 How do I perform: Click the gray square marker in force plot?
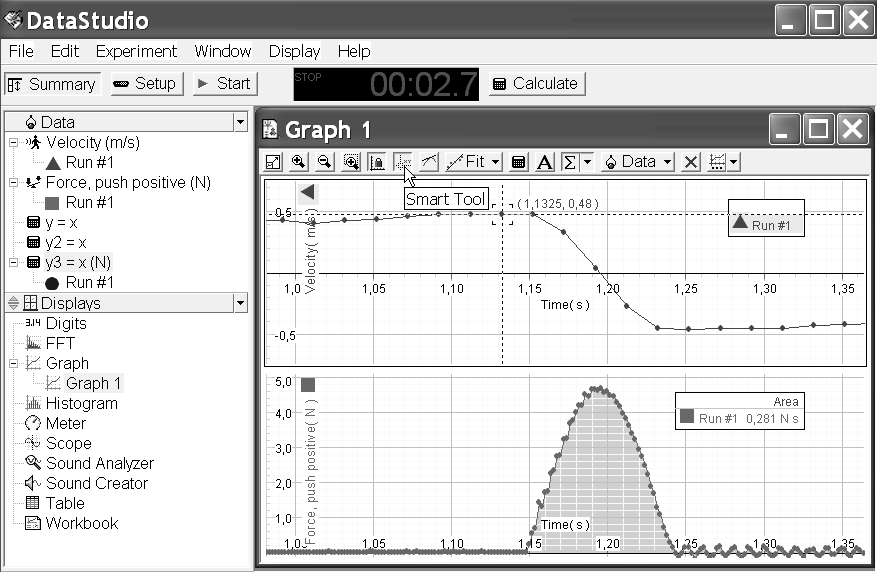click(x=308, y=385)
